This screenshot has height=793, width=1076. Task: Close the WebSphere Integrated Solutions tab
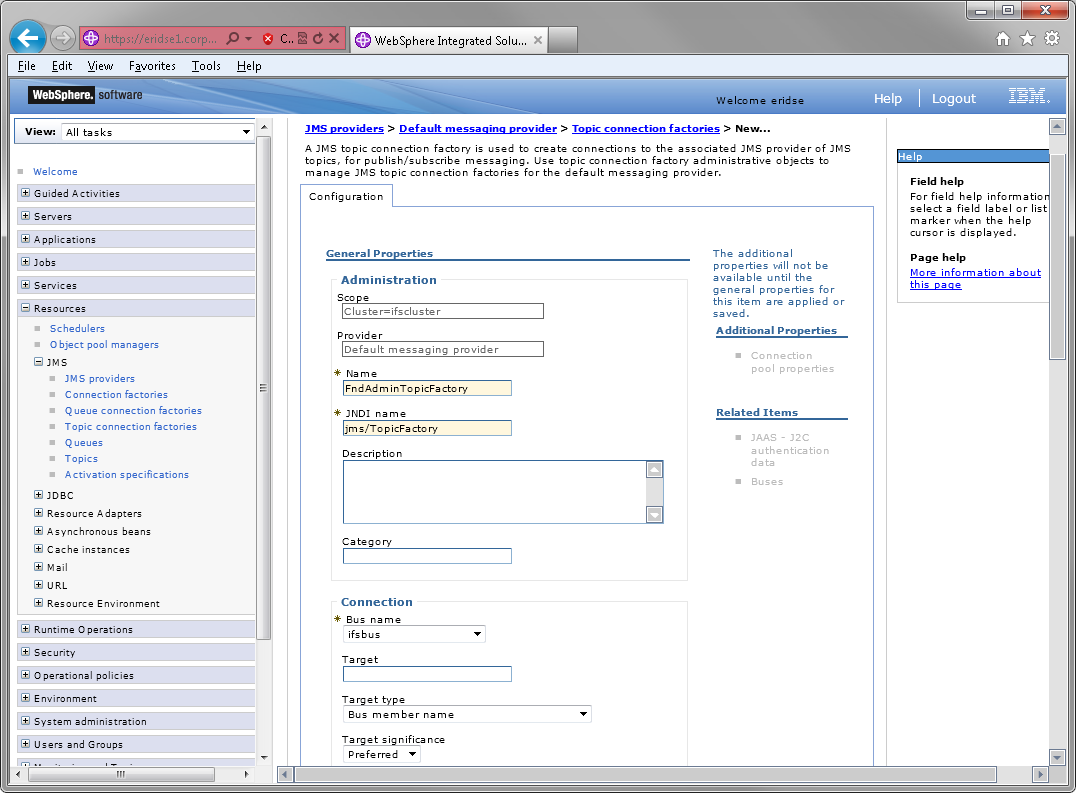click(x=538, y=40)
